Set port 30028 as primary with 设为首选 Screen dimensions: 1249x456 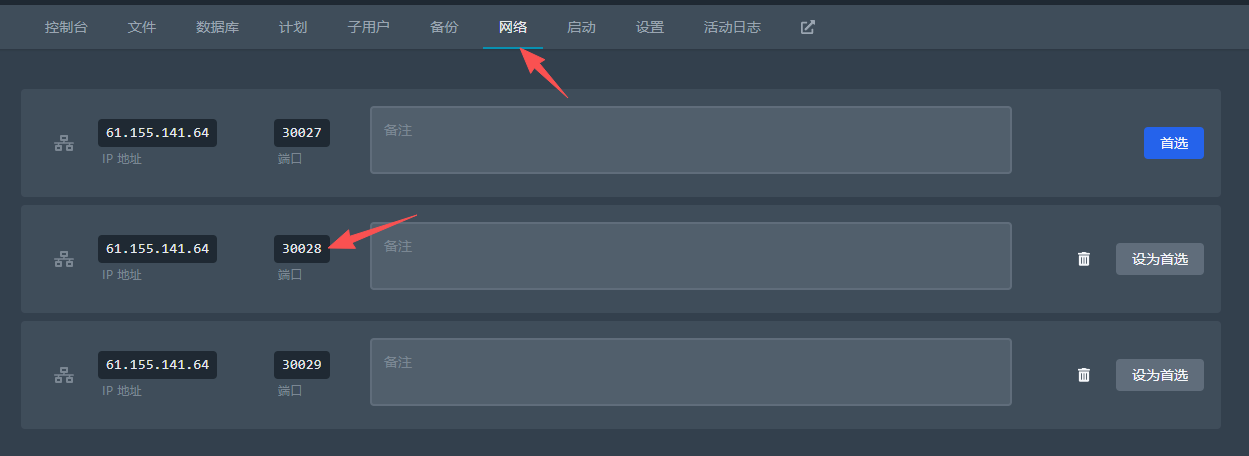(1160, 259)
